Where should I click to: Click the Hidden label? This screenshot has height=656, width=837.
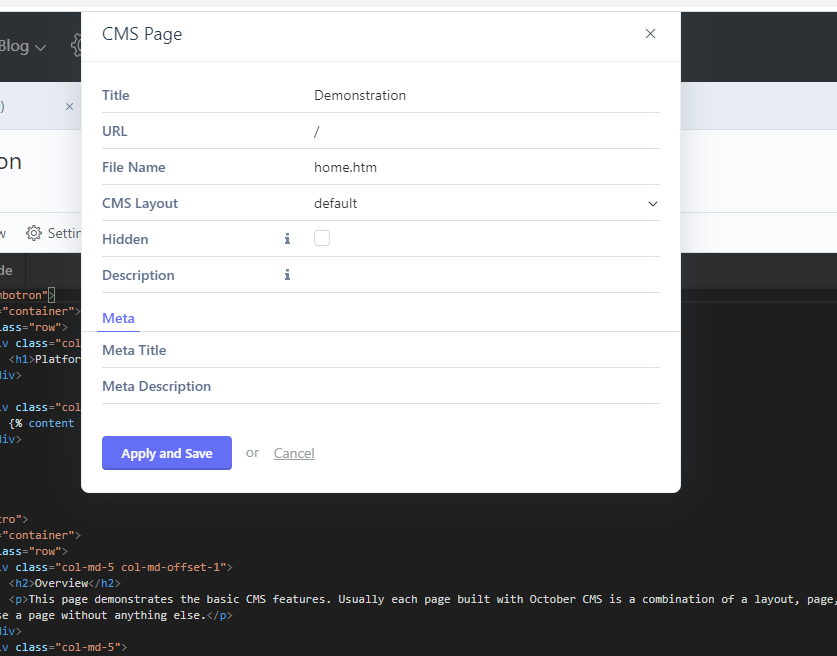click(125, 239)
